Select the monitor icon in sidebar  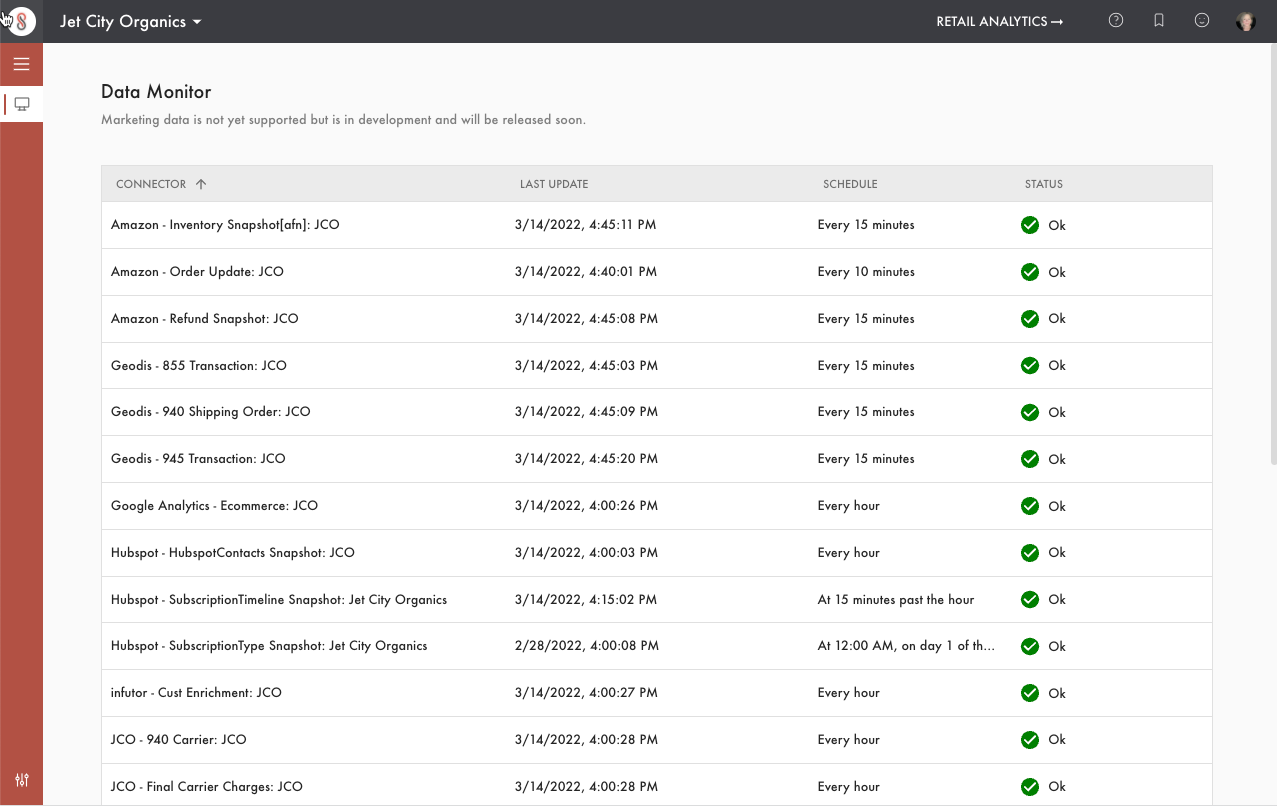[22, 104]
